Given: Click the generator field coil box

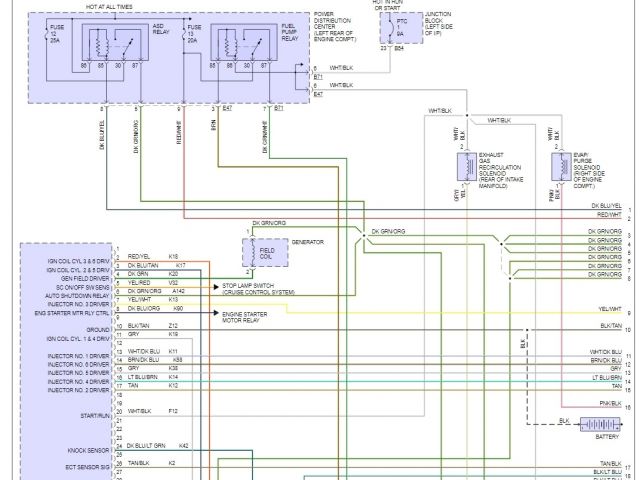Looking at the screenshot, I should click(x=264, y=256).
